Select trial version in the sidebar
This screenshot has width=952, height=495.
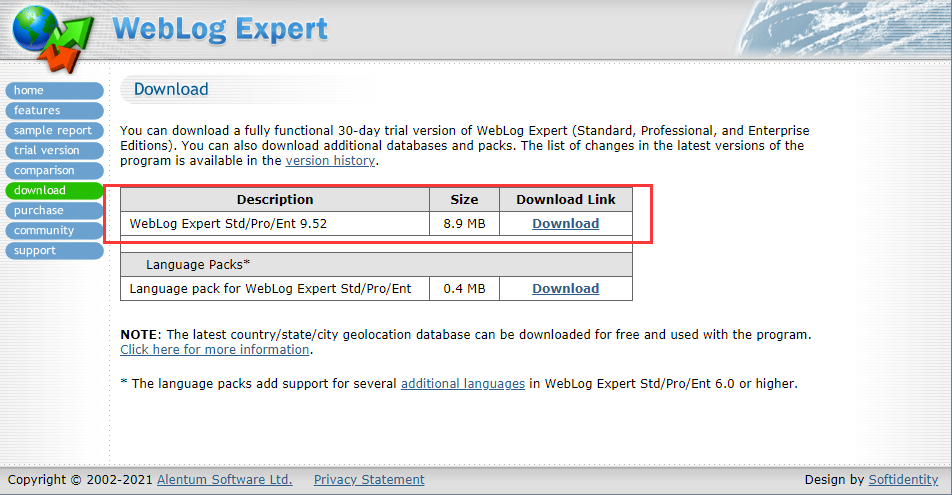(46, 151)
